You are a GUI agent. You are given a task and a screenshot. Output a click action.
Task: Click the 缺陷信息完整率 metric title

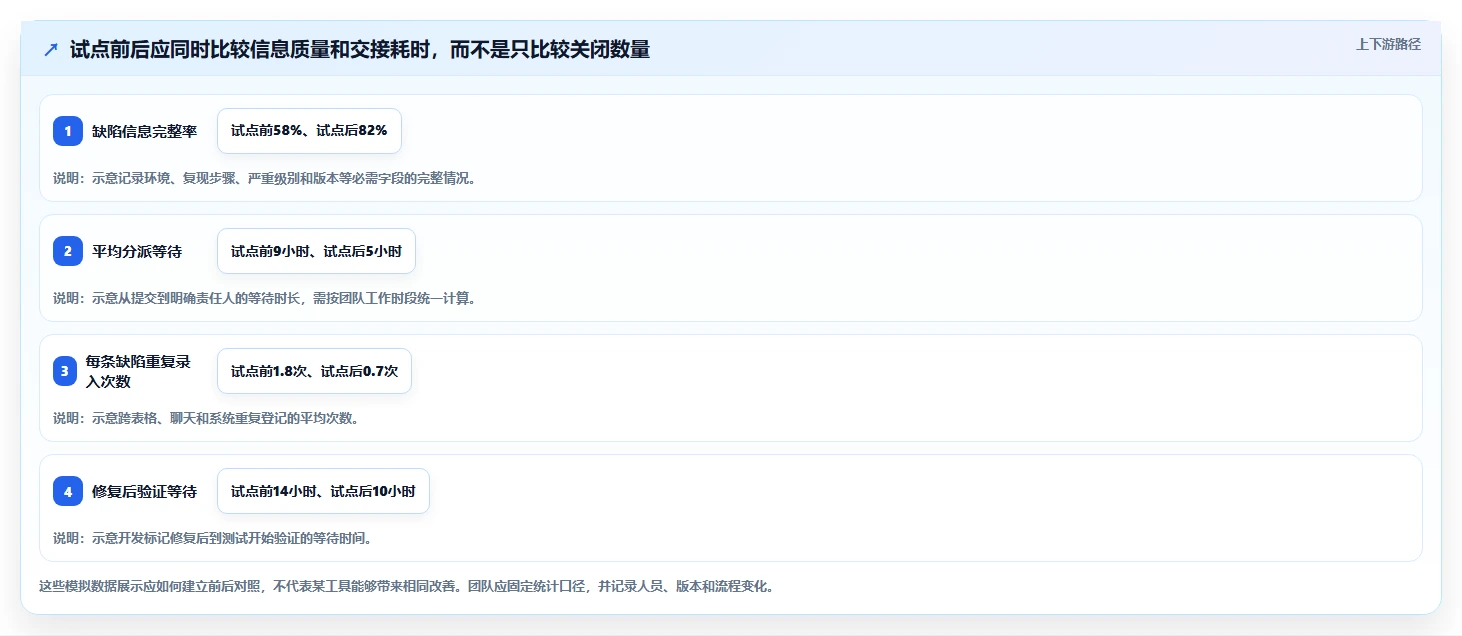pos(145,131)
